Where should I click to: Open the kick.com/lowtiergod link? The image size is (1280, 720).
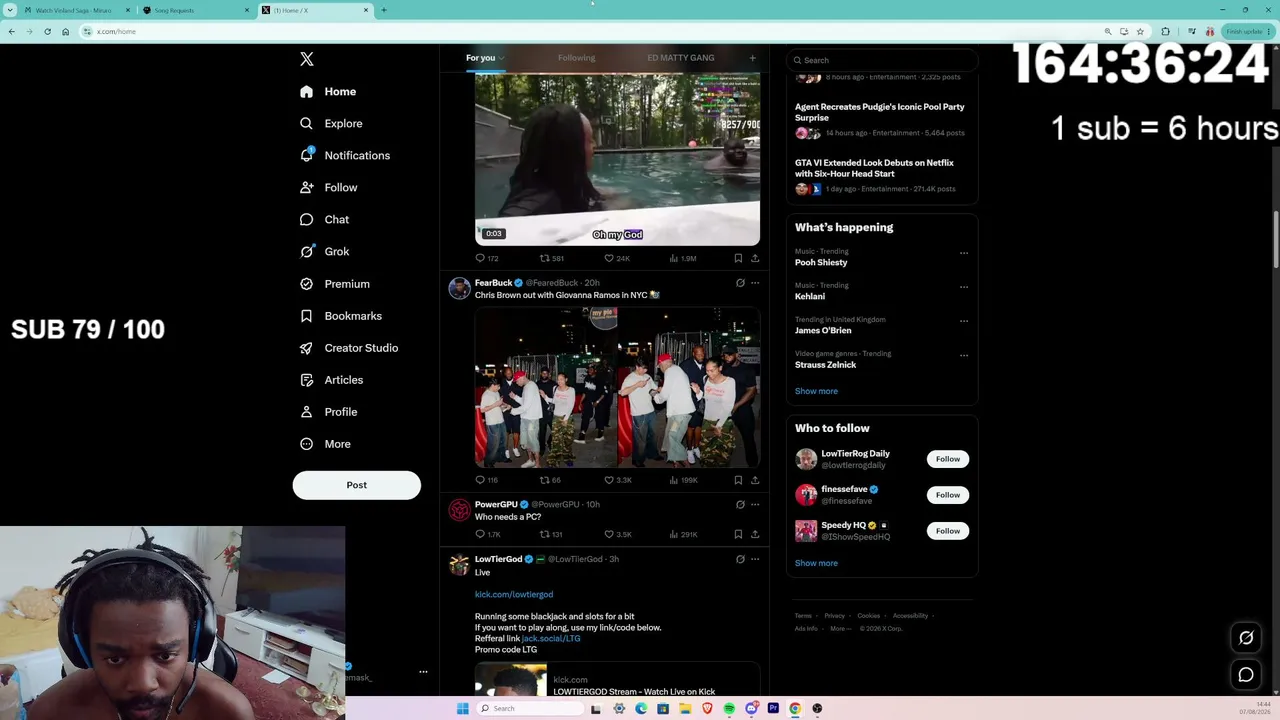(514, 594)
